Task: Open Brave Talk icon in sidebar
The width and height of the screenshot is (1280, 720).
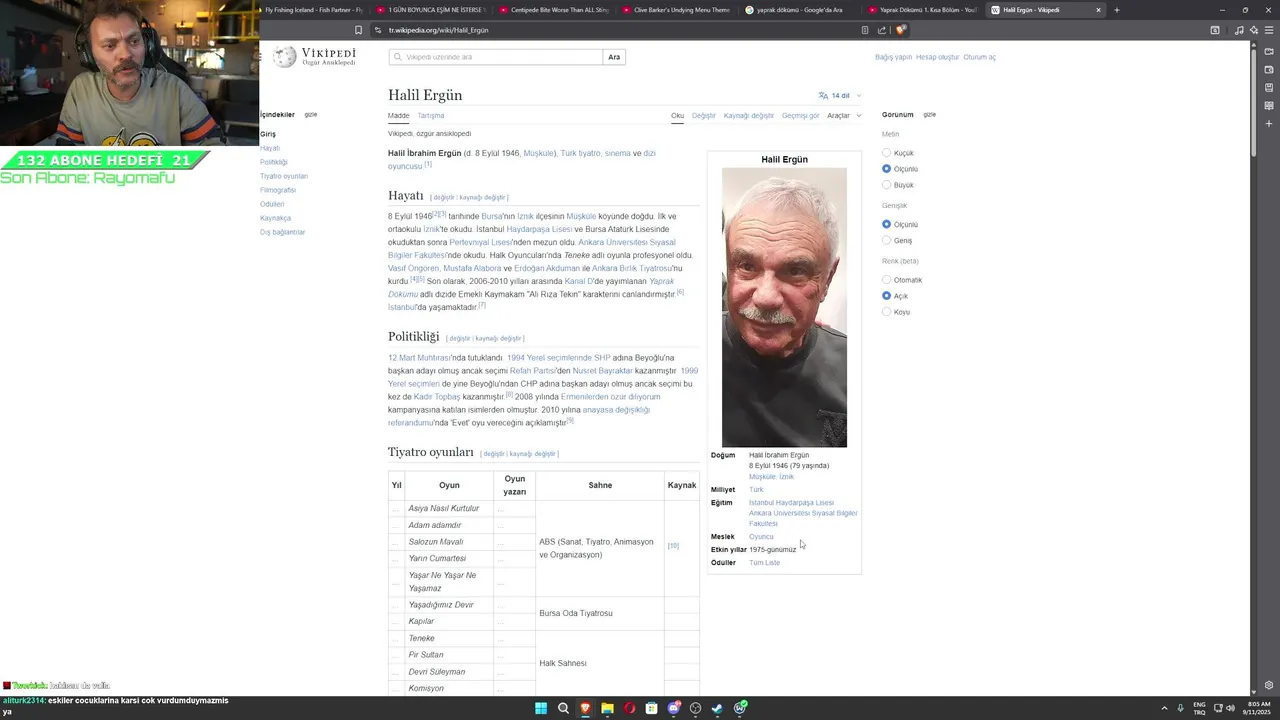Action: (x=1269, y=54)
